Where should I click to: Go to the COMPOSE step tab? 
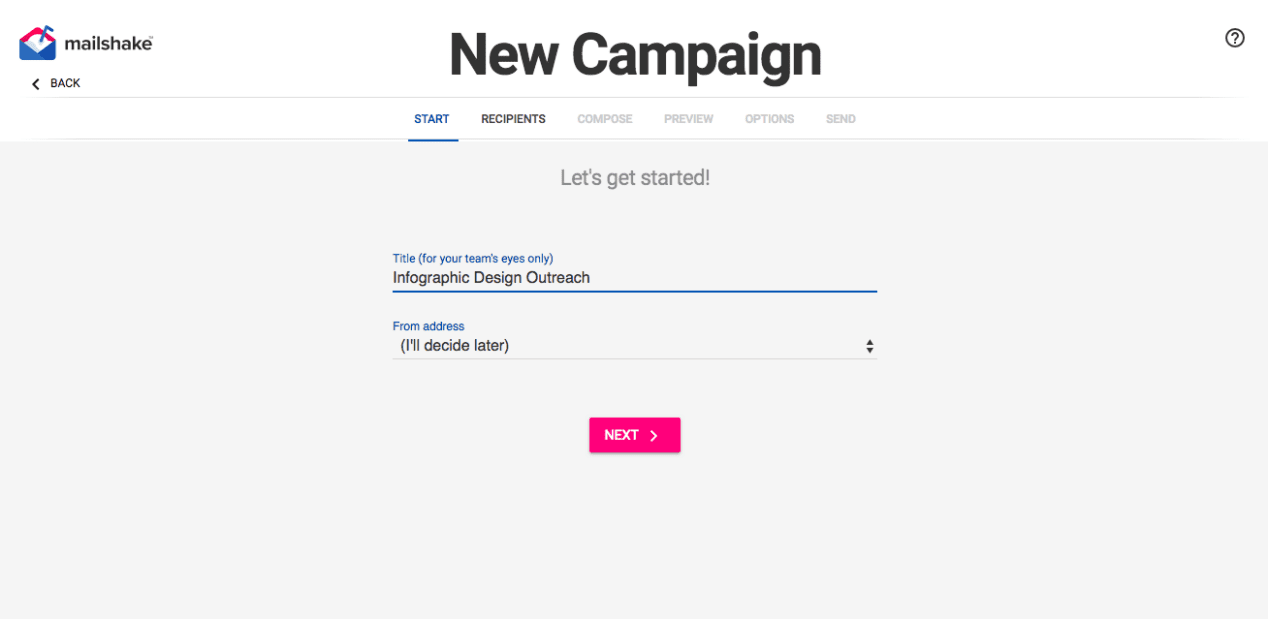click(x=605, y=119)
